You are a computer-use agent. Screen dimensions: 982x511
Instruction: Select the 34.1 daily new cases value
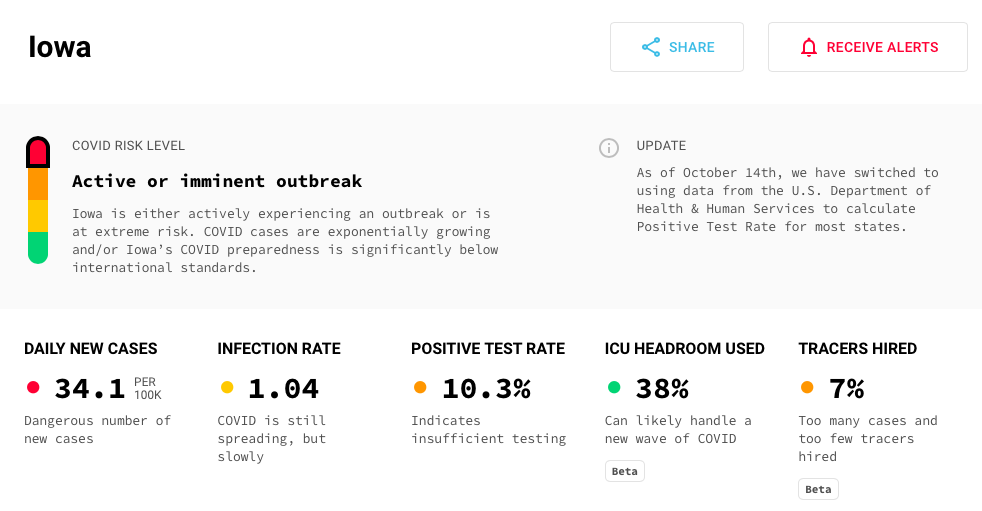pos(90,388)
